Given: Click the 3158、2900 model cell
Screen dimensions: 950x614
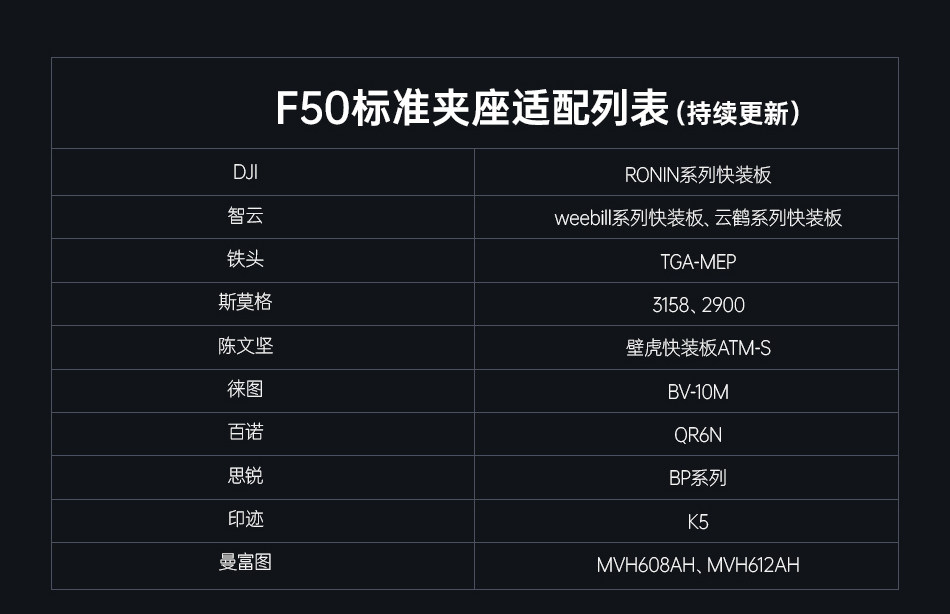Looking at the screenshot, I should point(698,305).
